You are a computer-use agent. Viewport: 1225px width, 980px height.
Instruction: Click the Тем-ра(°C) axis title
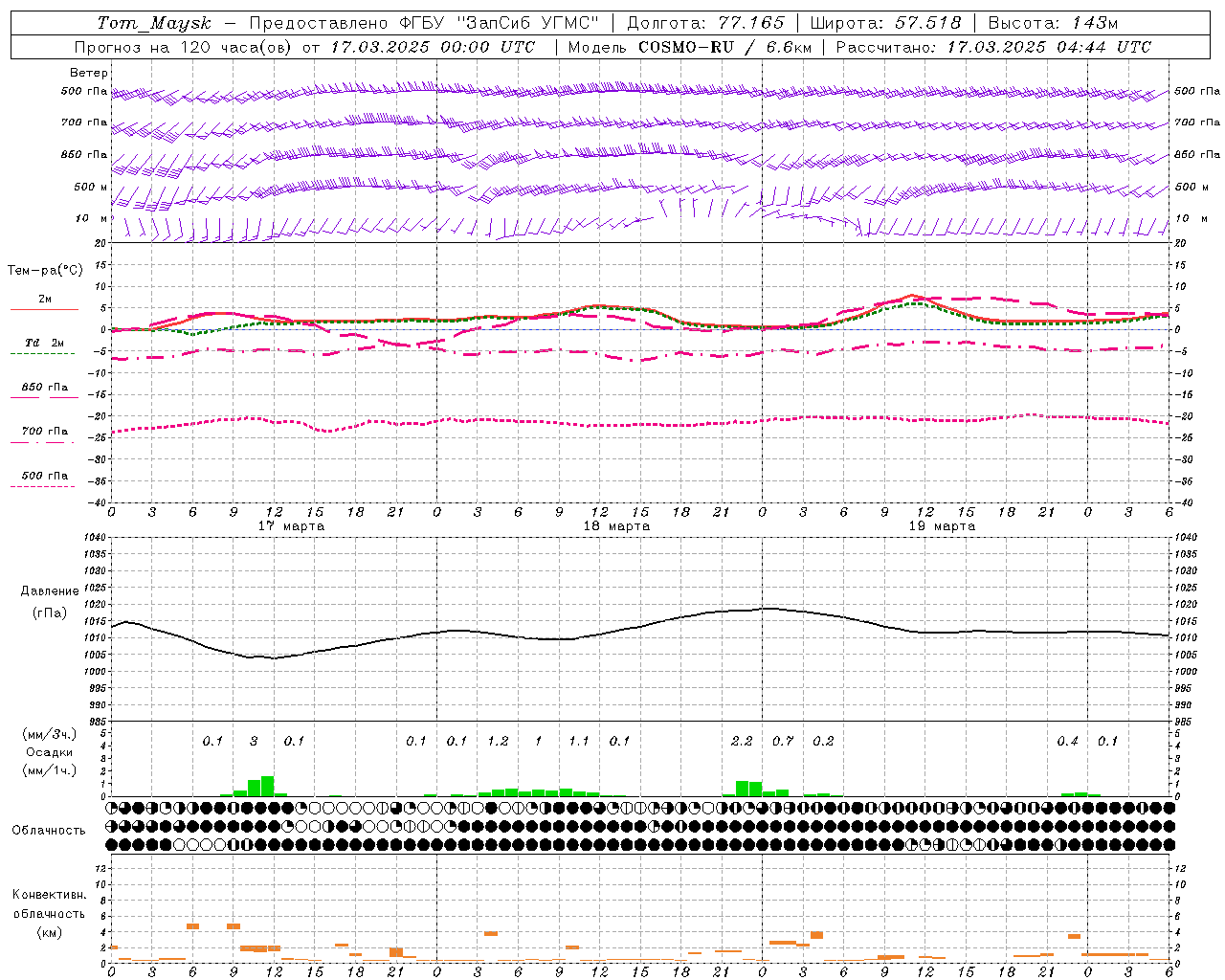(x=45, y=271)
